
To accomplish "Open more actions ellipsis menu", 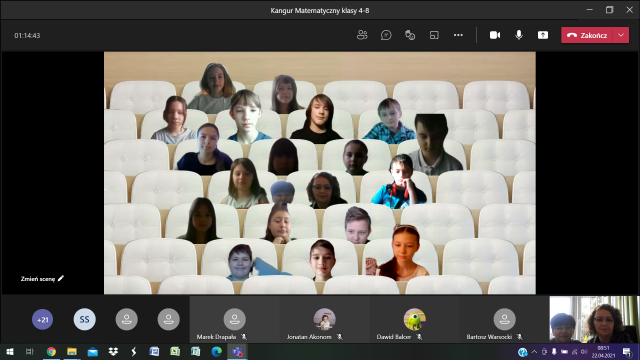I will [458, 35].
